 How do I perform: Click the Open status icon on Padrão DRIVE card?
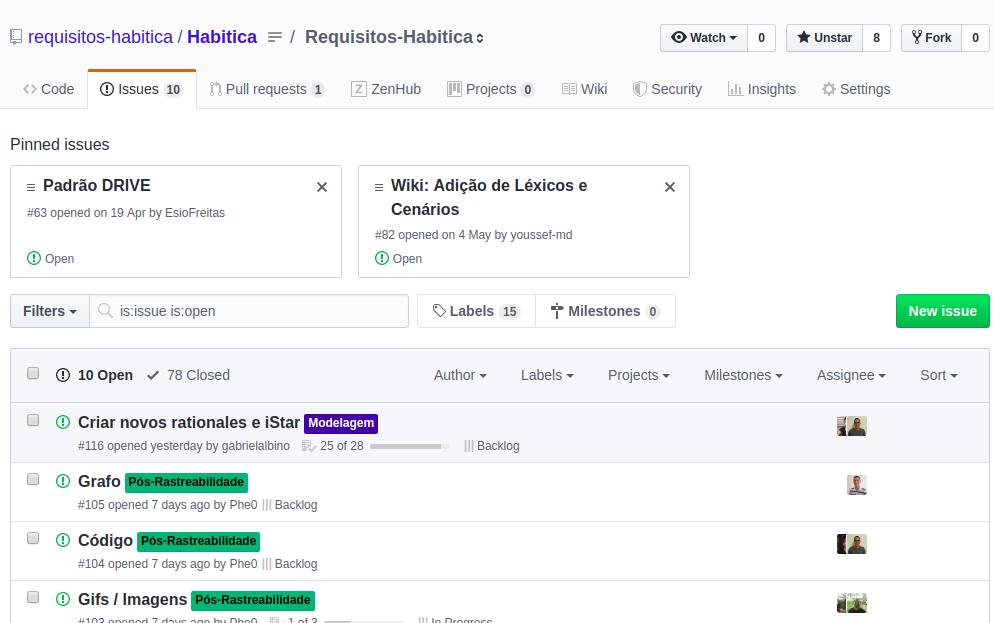tap(34, 258)
